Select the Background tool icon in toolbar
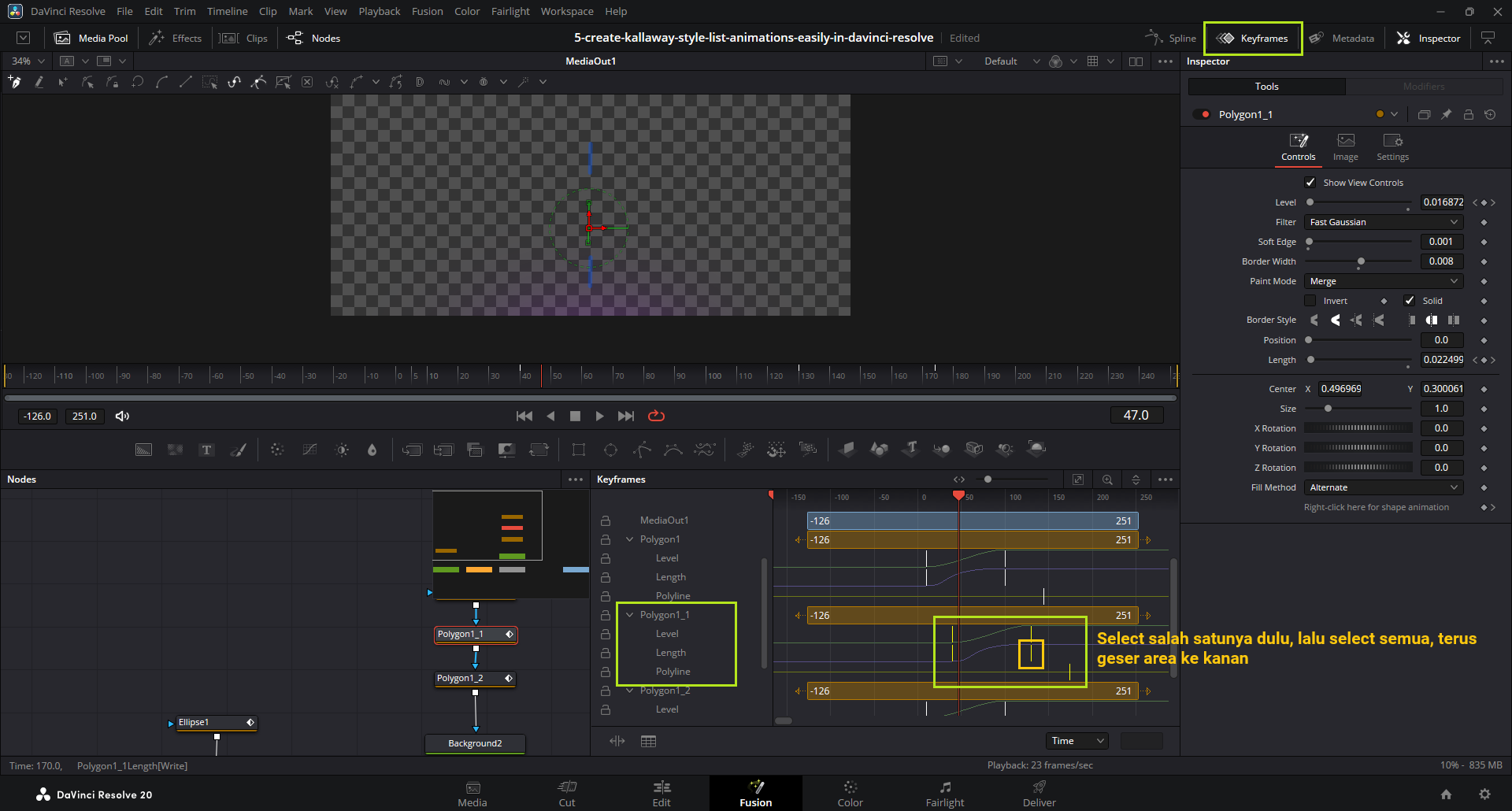1512x811 pixels. (x=143, y=450)
